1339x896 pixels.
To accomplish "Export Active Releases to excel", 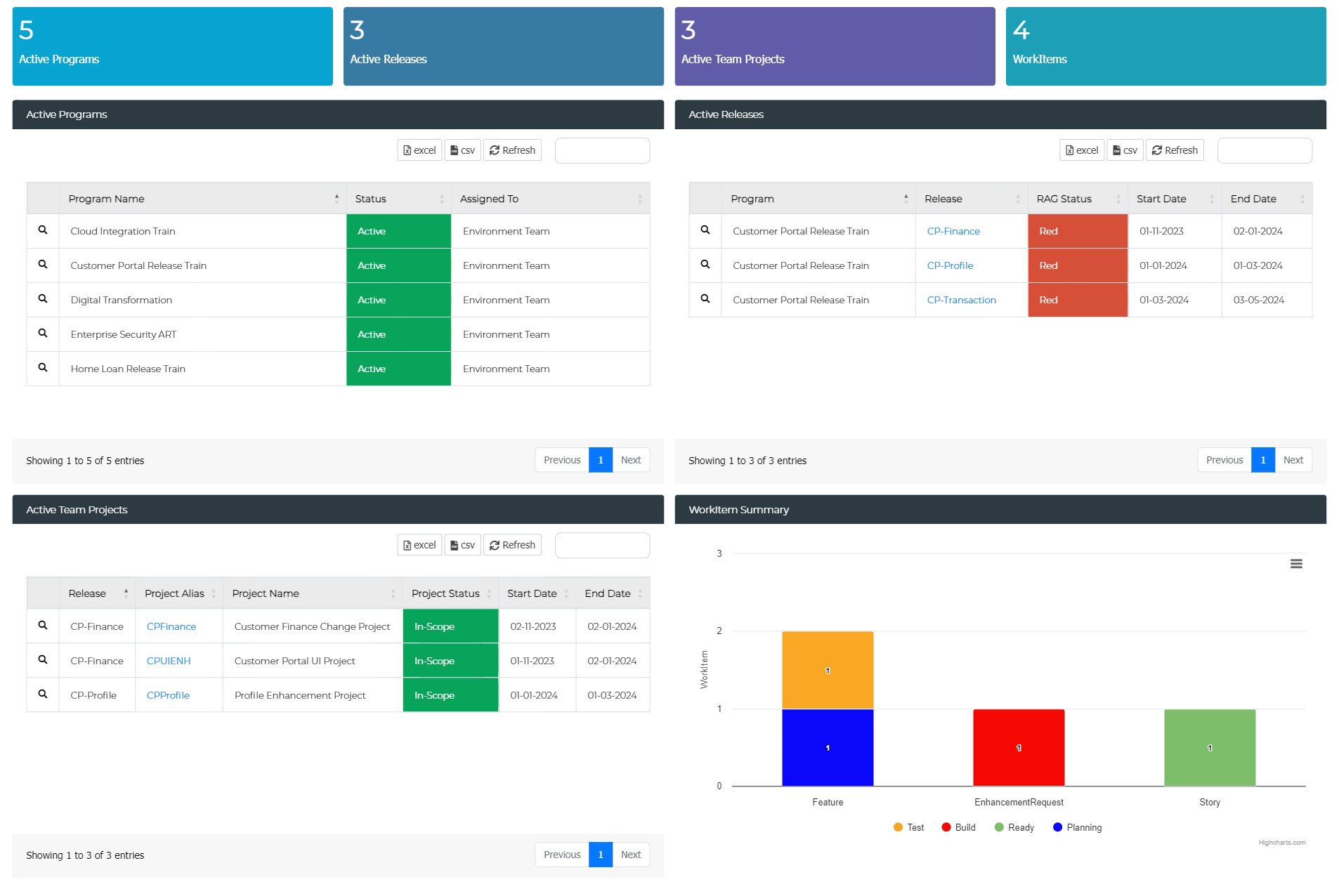I will [x=1082, y=150].
